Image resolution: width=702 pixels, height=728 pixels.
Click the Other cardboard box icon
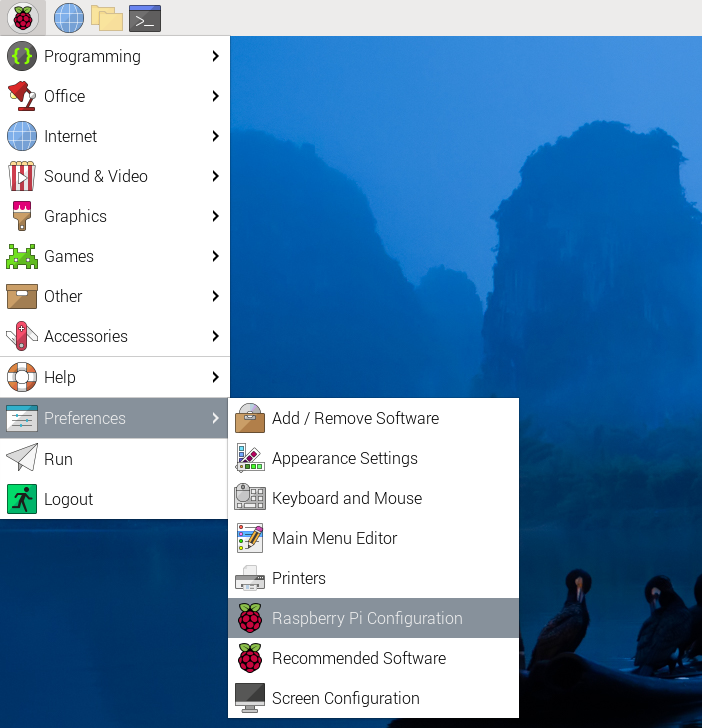[x=22, y=296]
